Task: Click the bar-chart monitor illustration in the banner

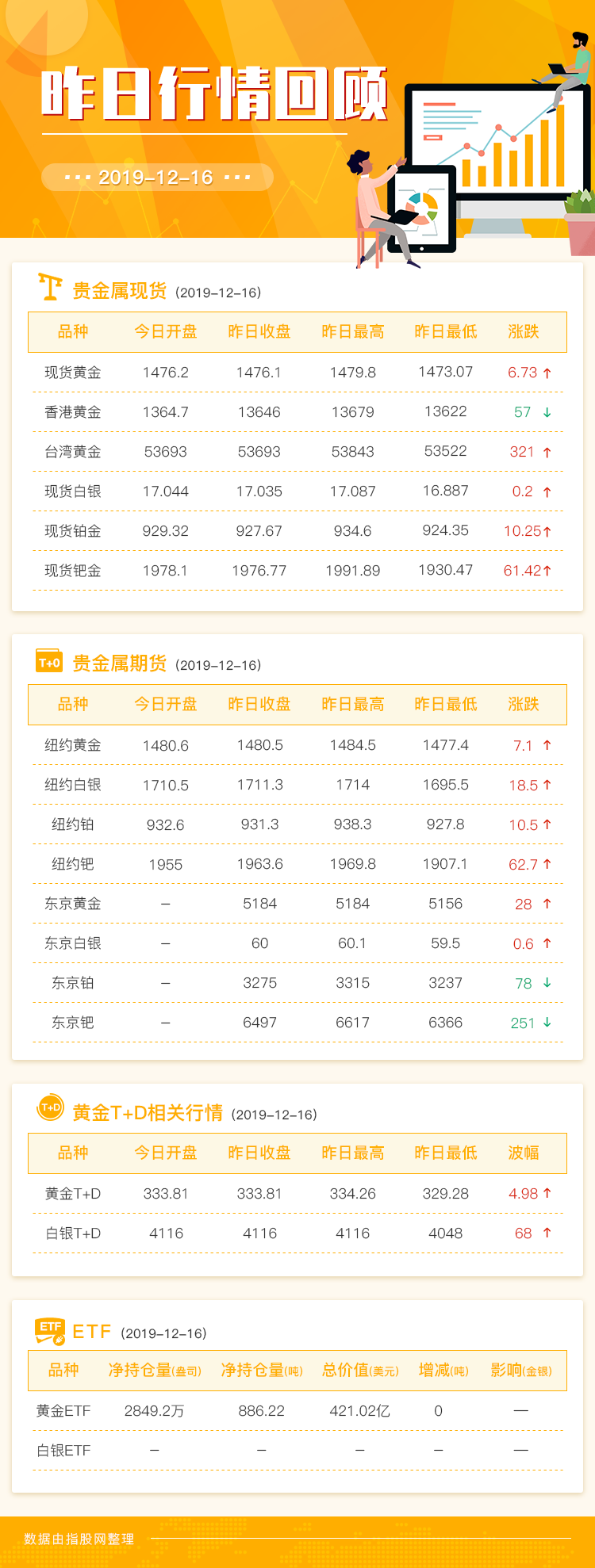Action: (497, 143)
